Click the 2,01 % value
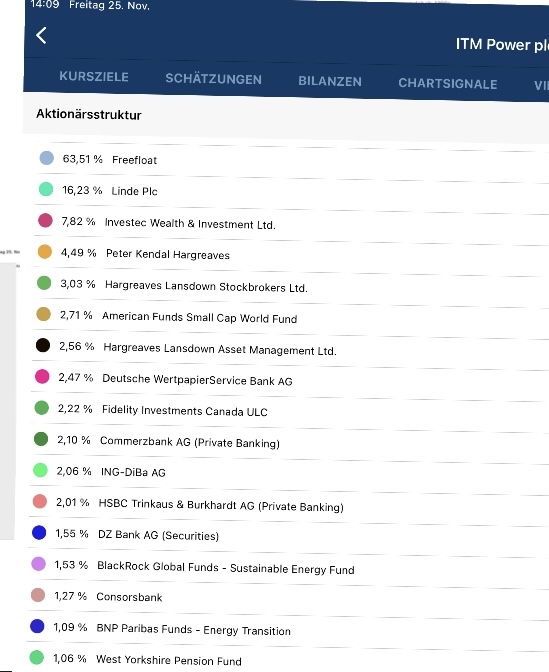The width and height of the screenshot is (549, 672). (72, 502)
